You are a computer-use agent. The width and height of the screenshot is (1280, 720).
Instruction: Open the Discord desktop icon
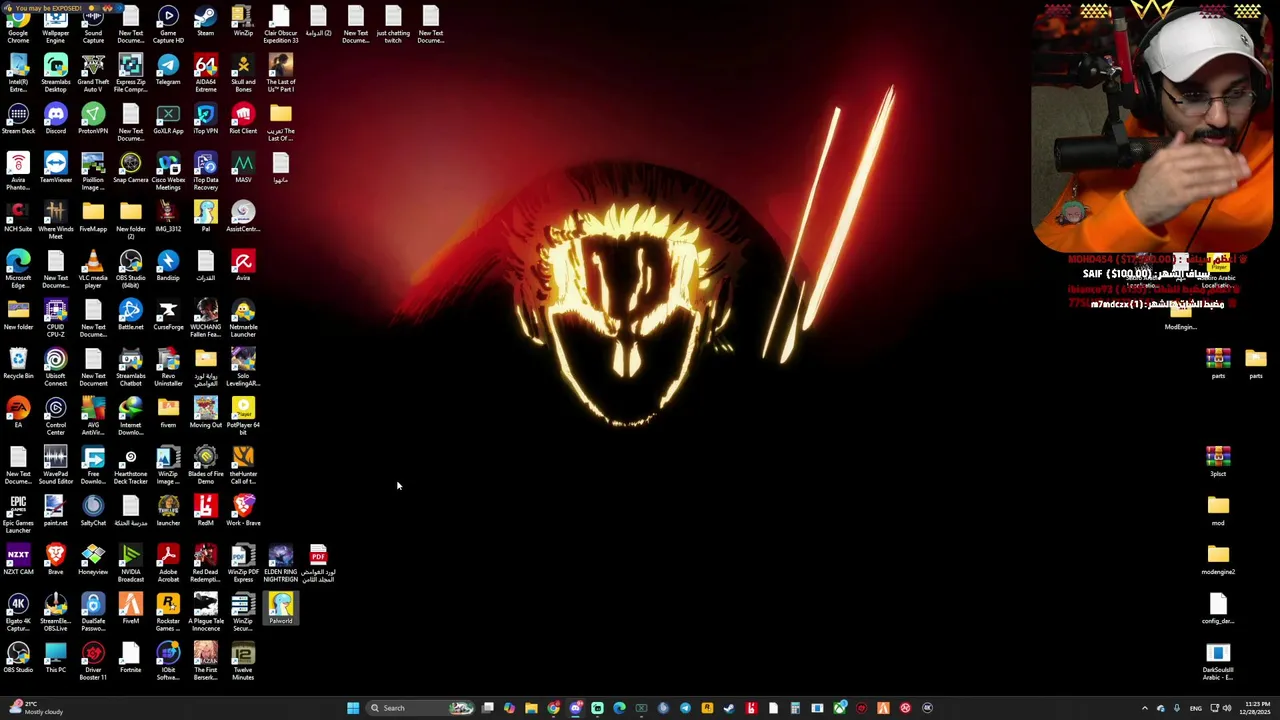[x=56, y=119]
